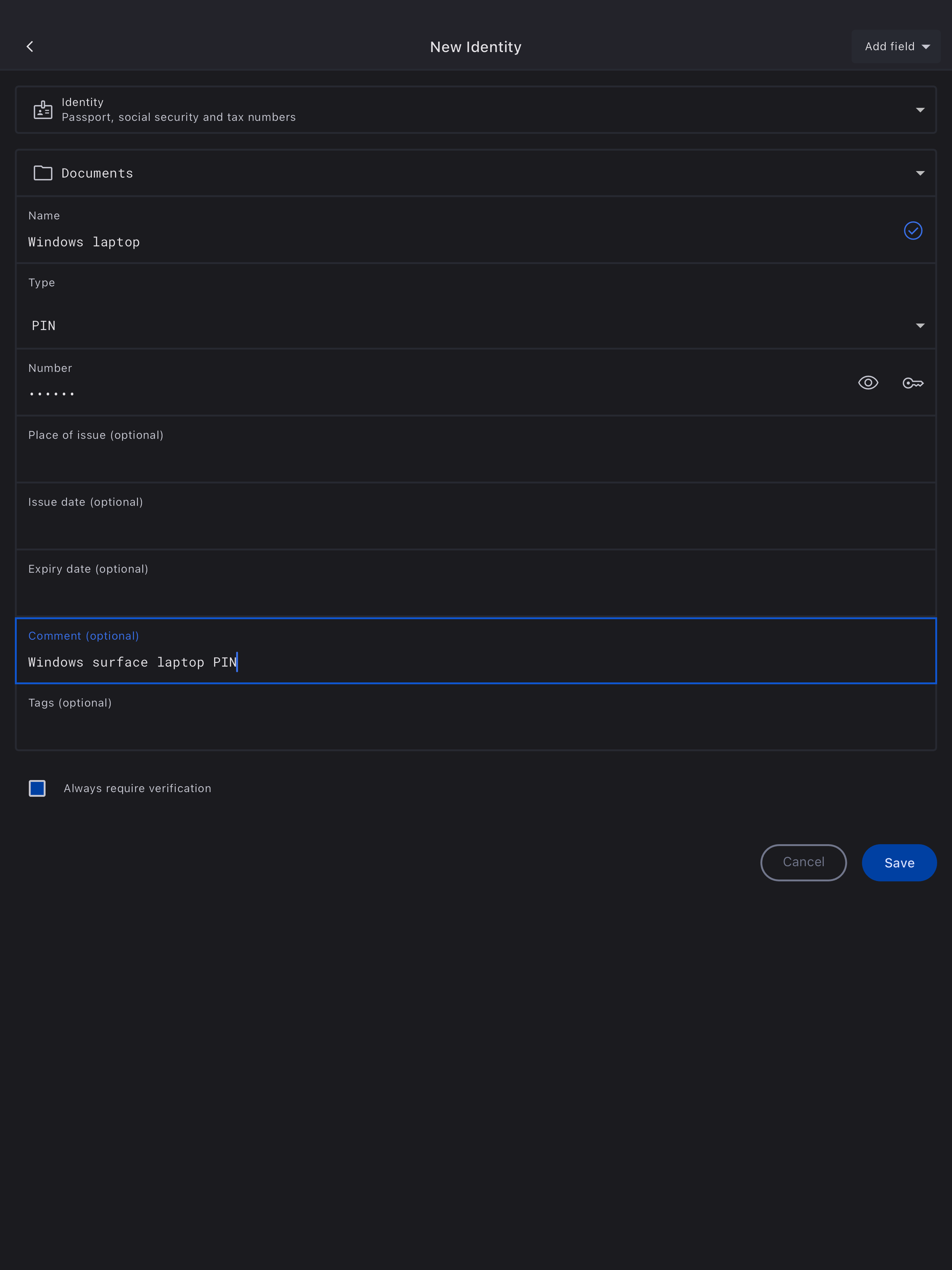This screenshot has width=952, height=1270.
Task: Click the Tags field
Action: [475, 727]
